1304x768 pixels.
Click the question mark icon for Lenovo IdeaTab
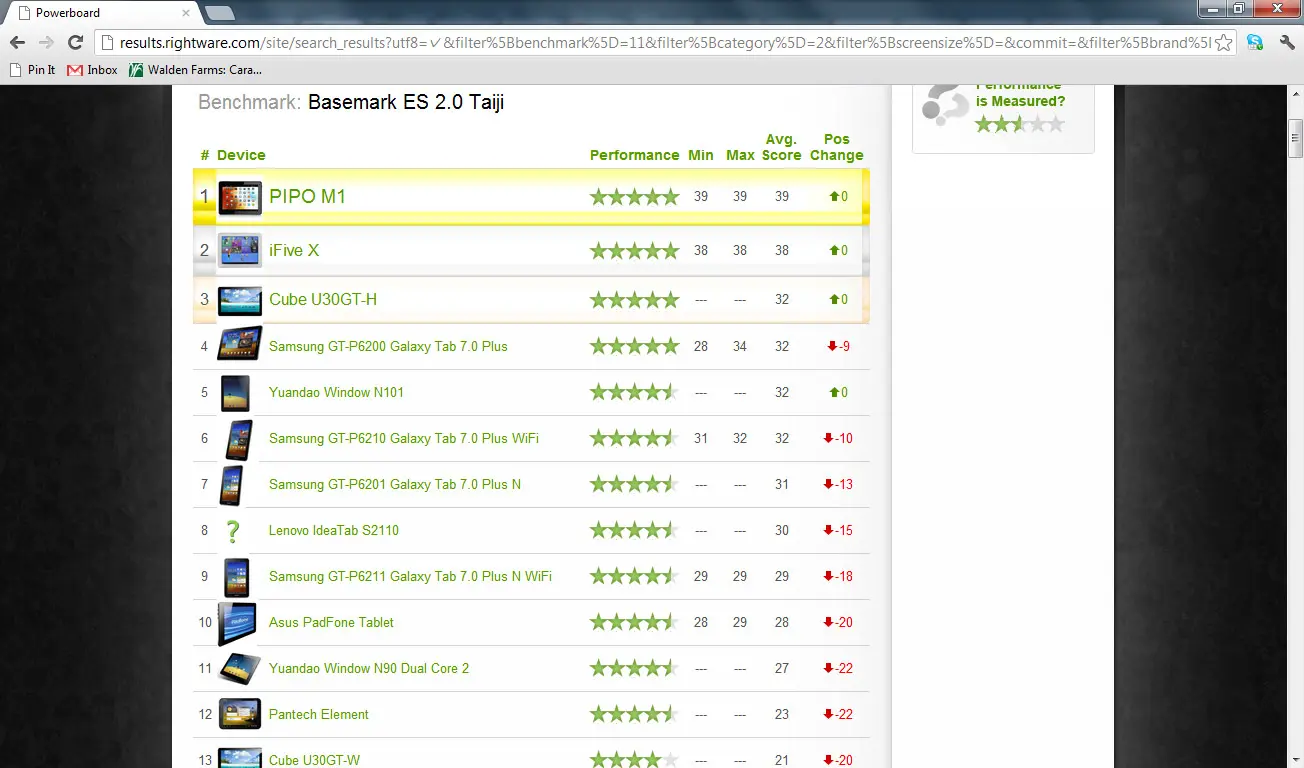pos(234,531)
